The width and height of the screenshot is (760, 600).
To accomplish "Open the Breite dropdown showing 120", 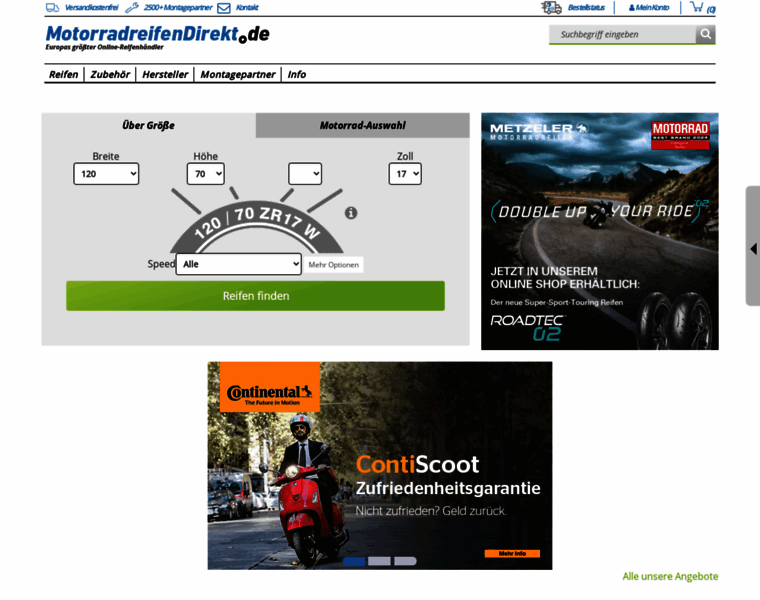I will pos(106,174).
